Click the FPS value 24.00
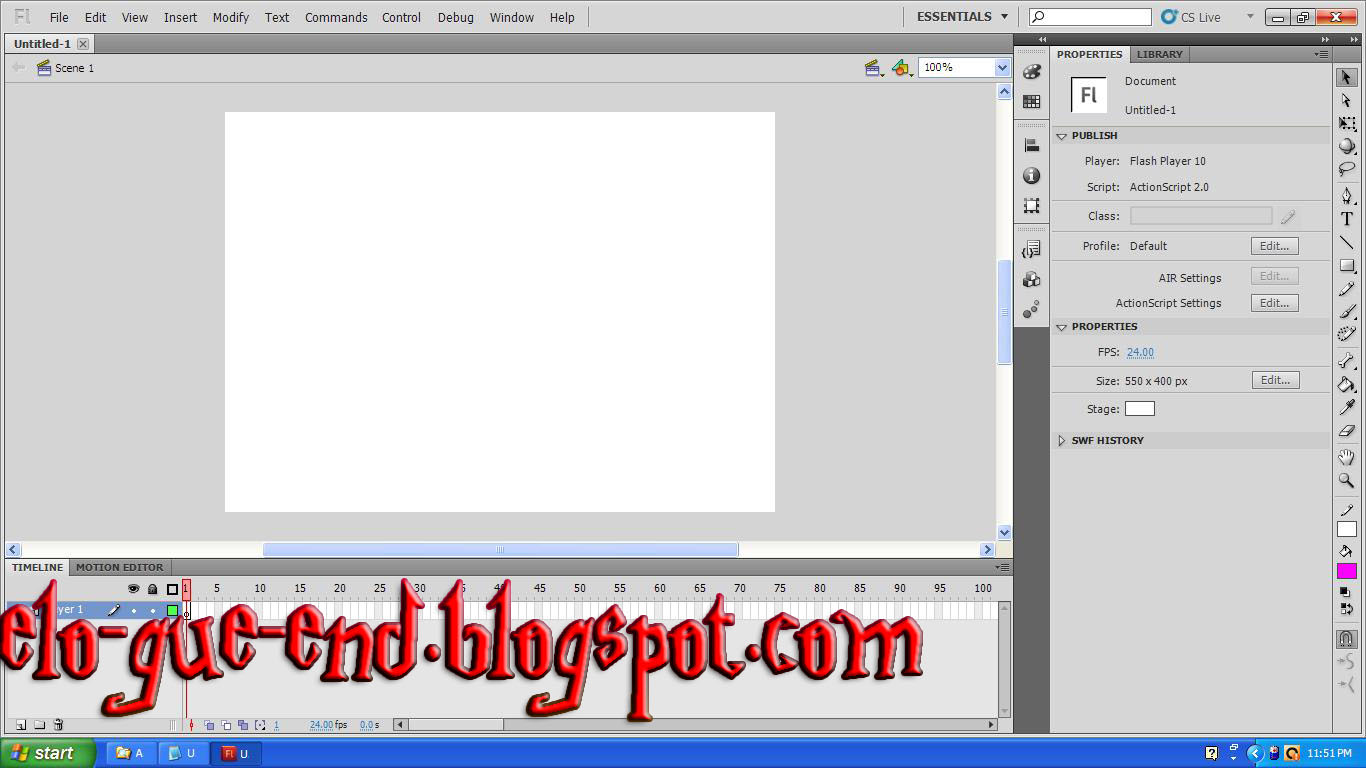The height and width of the screenshot is (768, 1366). click(x=1140, y=352)
